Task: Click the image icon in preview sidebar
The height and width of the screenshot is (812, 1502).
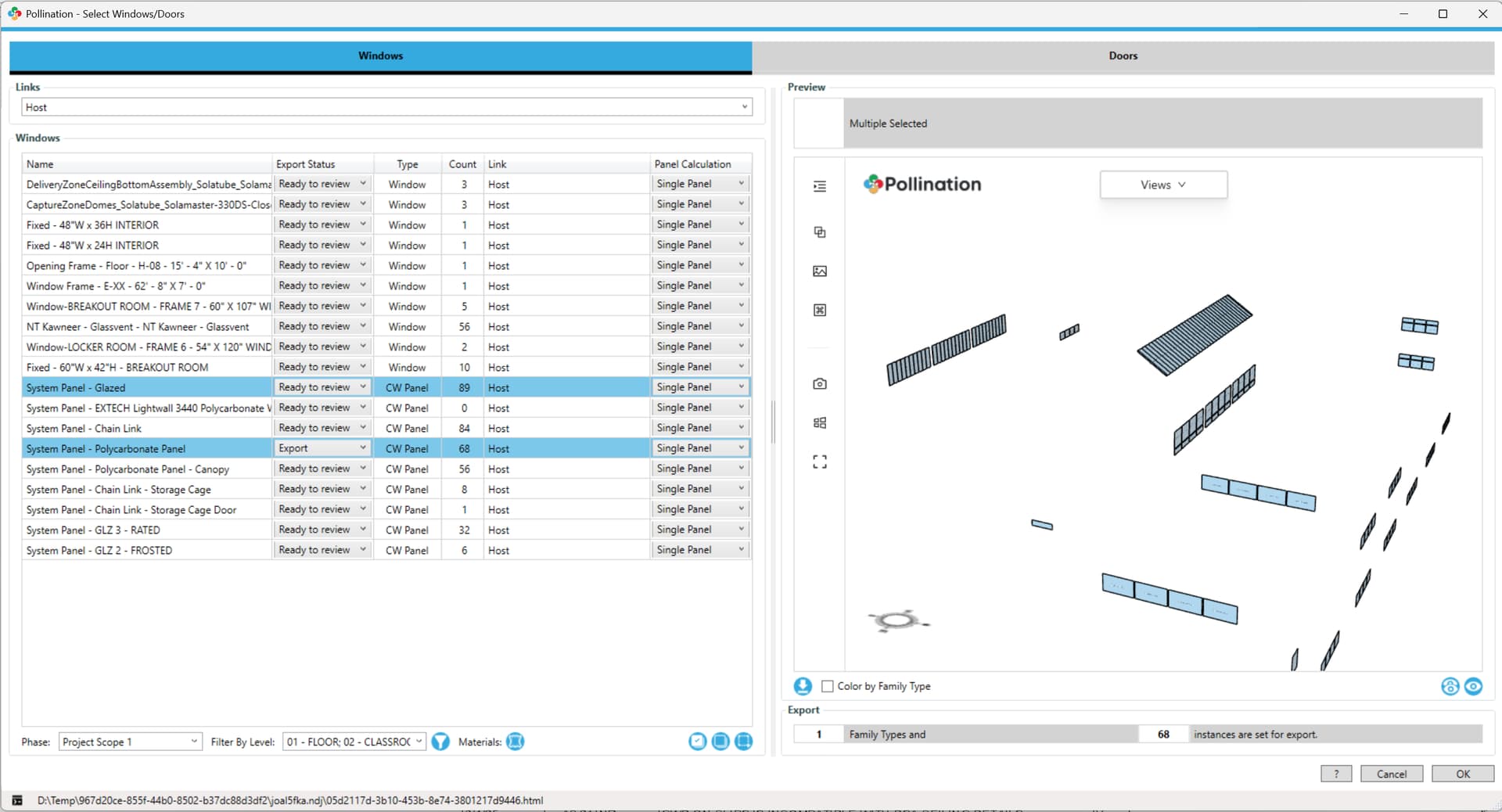Action: (819, 271)
